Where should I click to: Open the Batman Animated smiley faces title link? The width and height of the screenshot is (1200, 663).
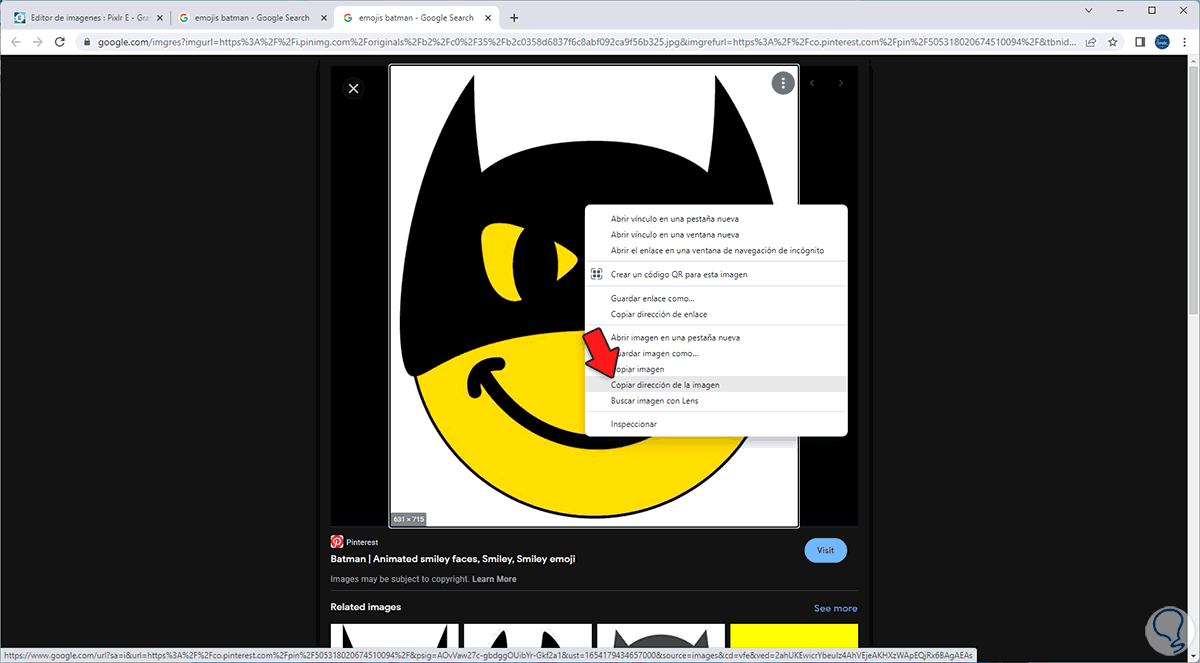tap(452, 559)
